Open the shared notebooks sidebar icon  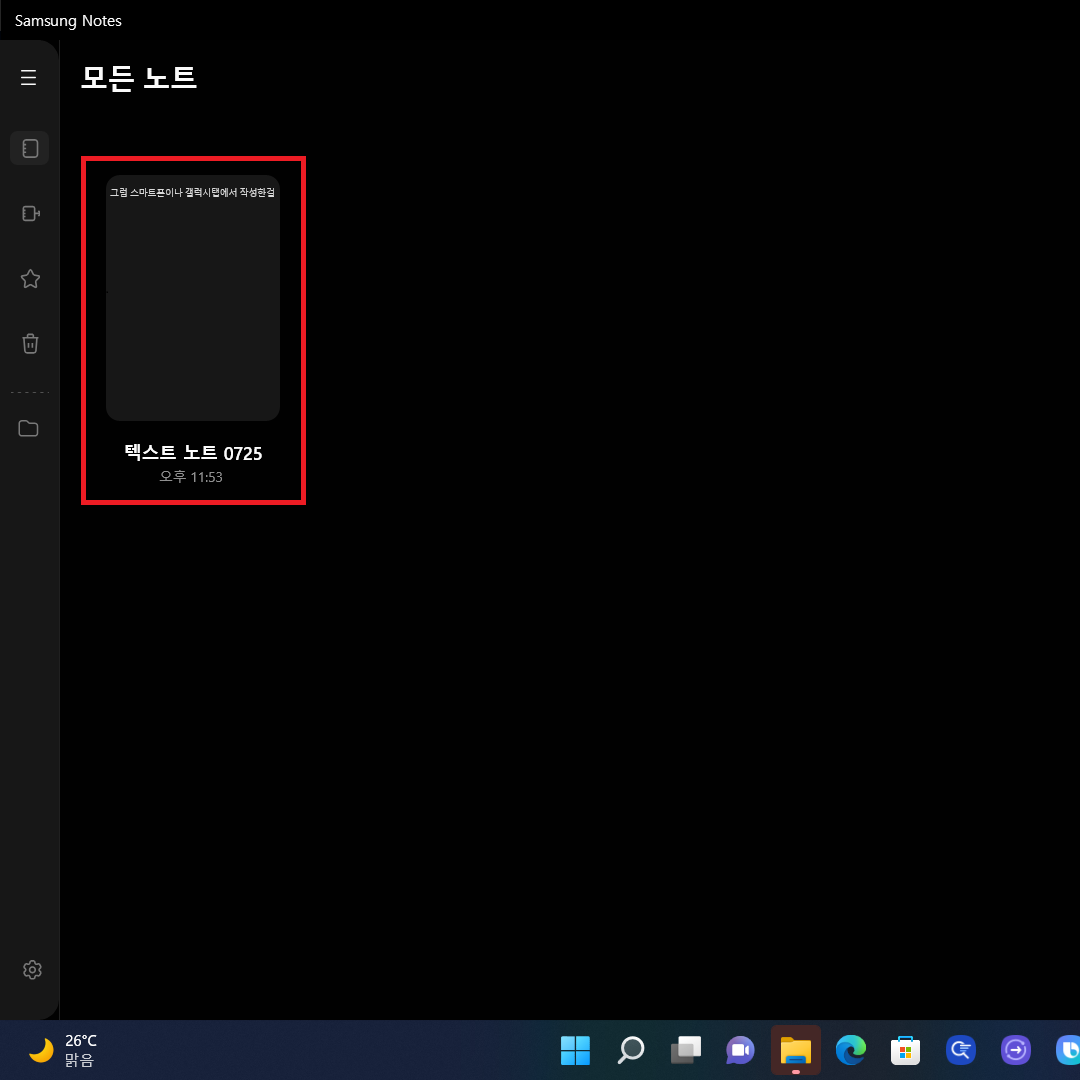(30, 214)
